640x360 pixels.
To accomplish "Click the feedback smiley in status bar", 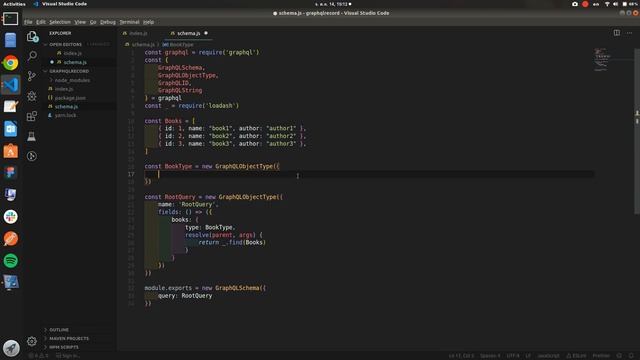I will [619, 356].
